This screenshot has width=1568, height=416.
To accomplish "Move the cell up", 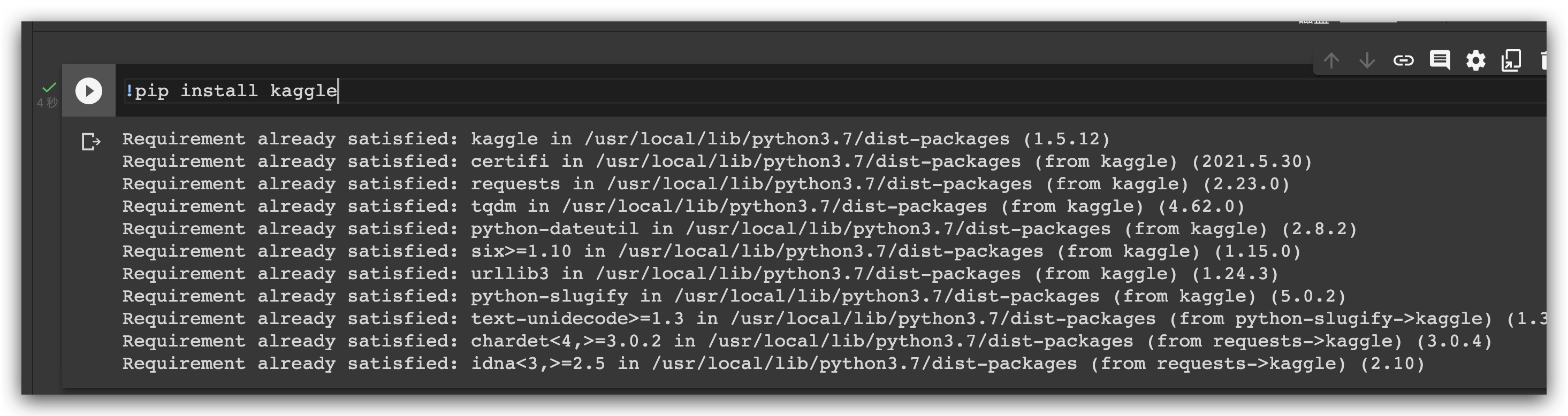I will pyautogui.click(x=1331, y=60).
